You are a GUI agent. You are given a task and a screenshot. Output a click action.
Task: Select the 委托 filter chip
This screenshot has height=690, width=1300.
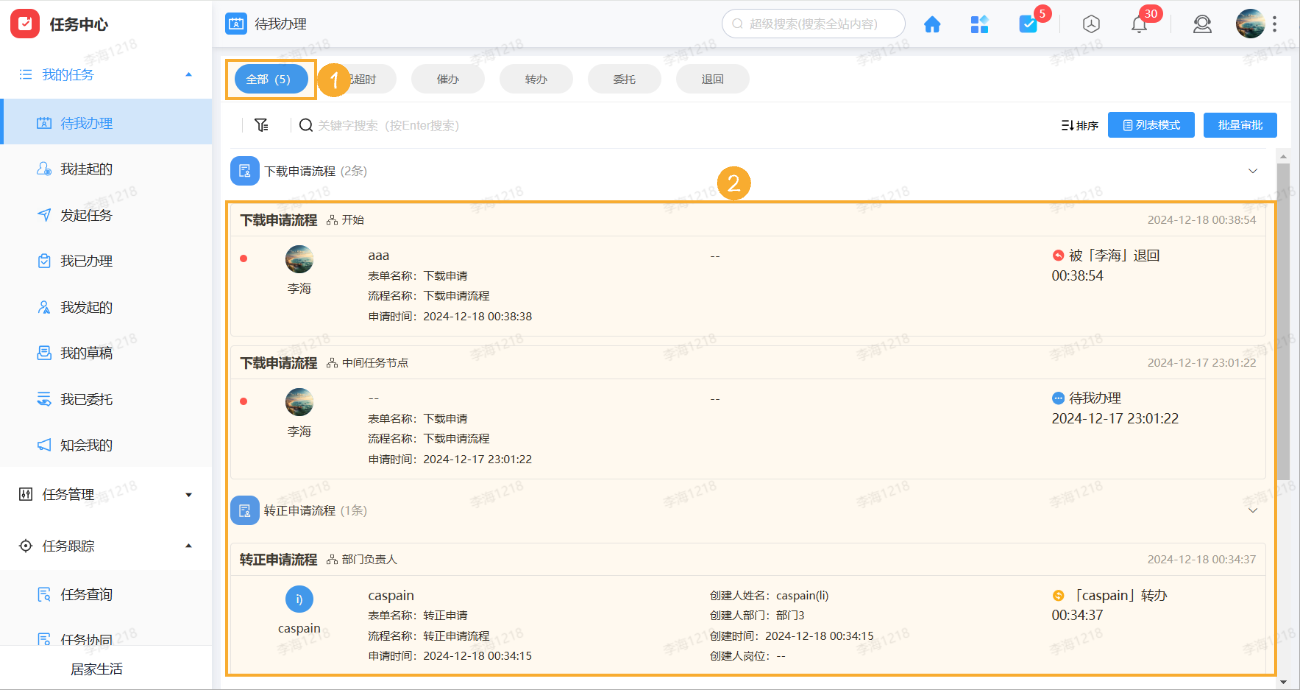click(624, 78)
